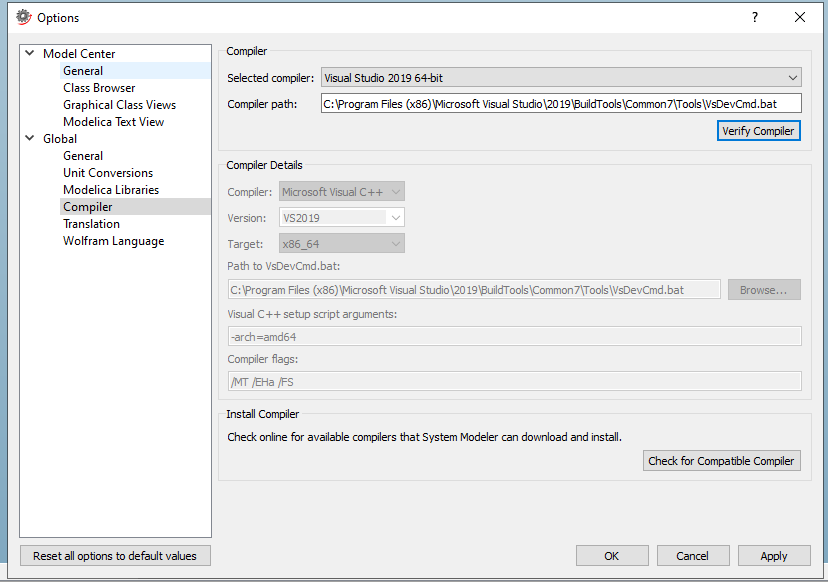Viewport: 828px width, 582px height.
Task: Collapse the Model Center tree node
Action: click(x=30, y=53)
